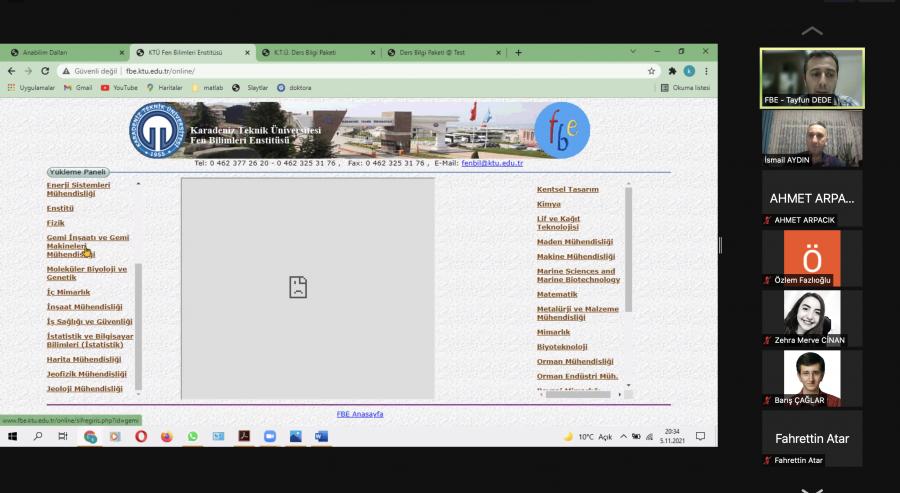
Task: Open the Kimya link
Action: point(549,204)
